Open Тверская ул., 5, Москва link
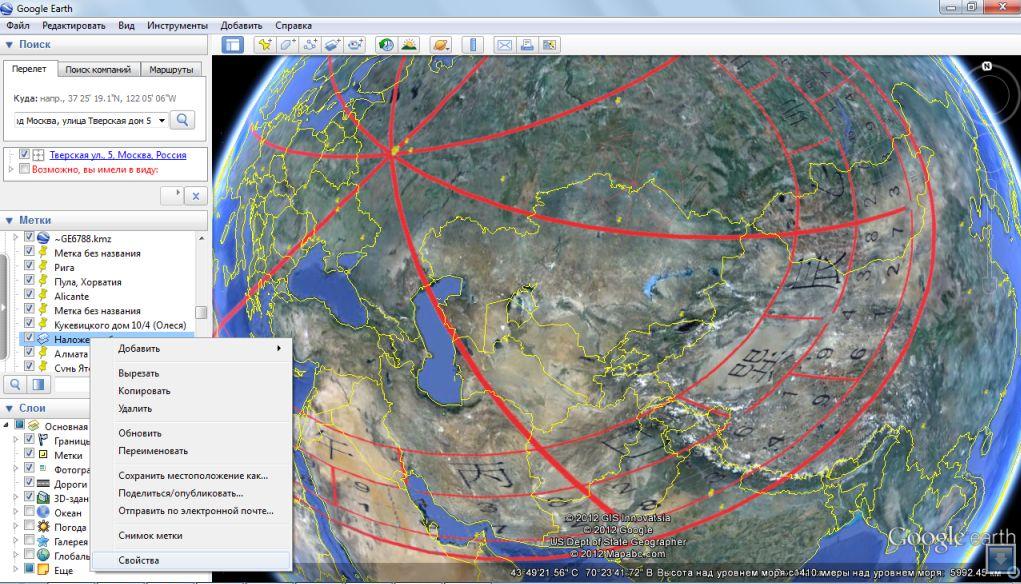The width and height of the screenshot is (1021, 584). pos(118,155)
